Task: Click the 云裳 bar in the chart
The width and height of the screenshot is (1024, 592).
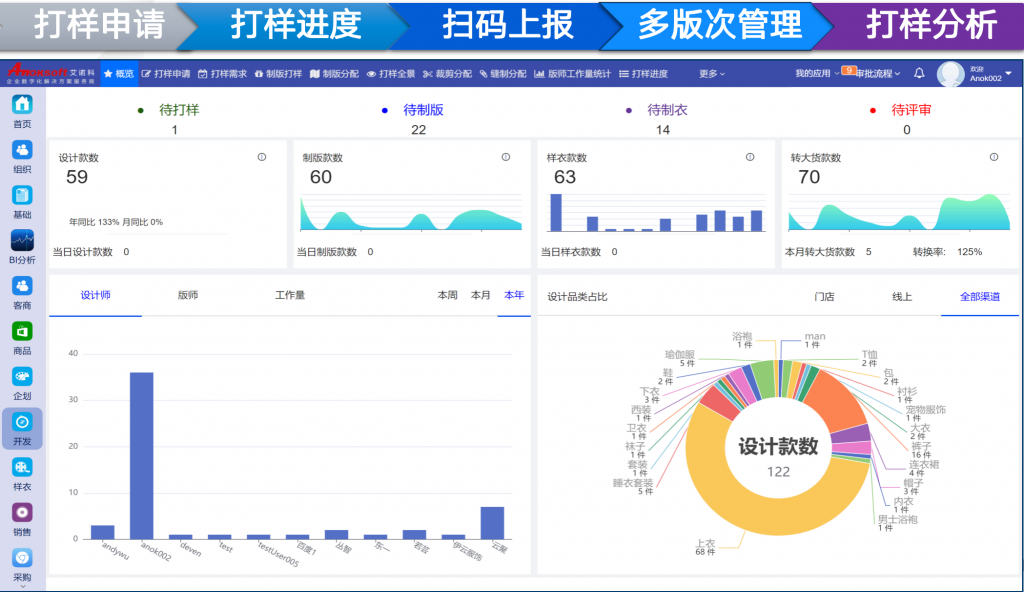Action: tap(492, 523)
